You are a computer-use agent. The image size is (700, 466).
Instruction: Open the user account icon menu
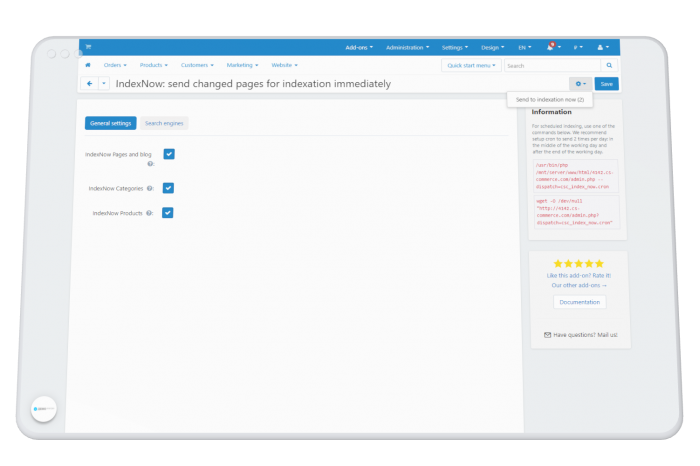click(x=603, y=47)
